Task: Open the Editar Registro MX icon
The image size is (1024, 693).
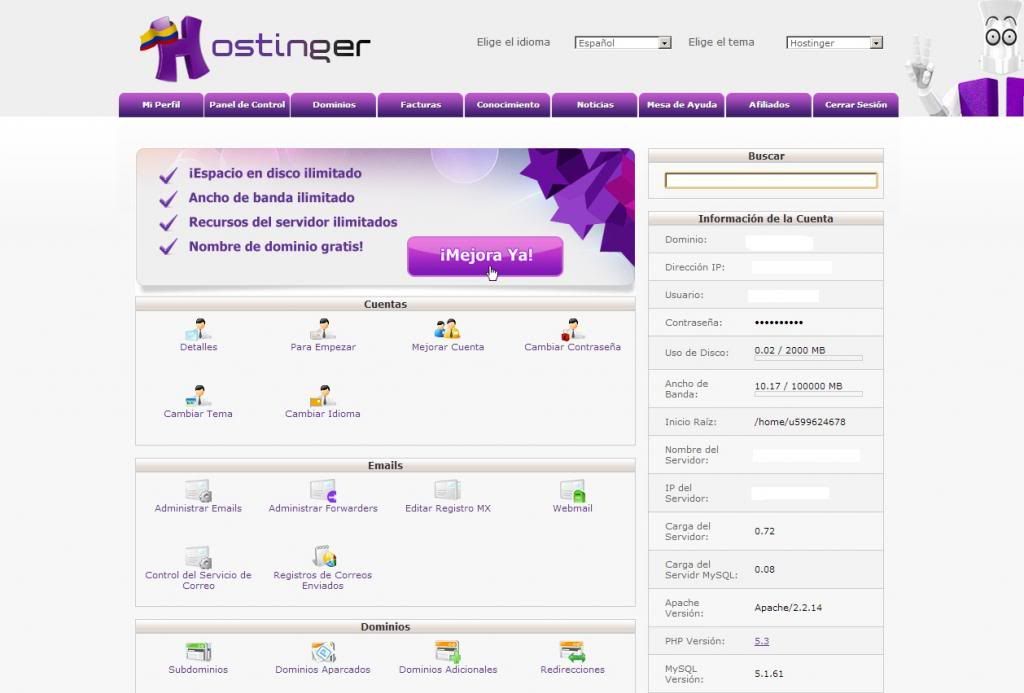Action: 447,491
